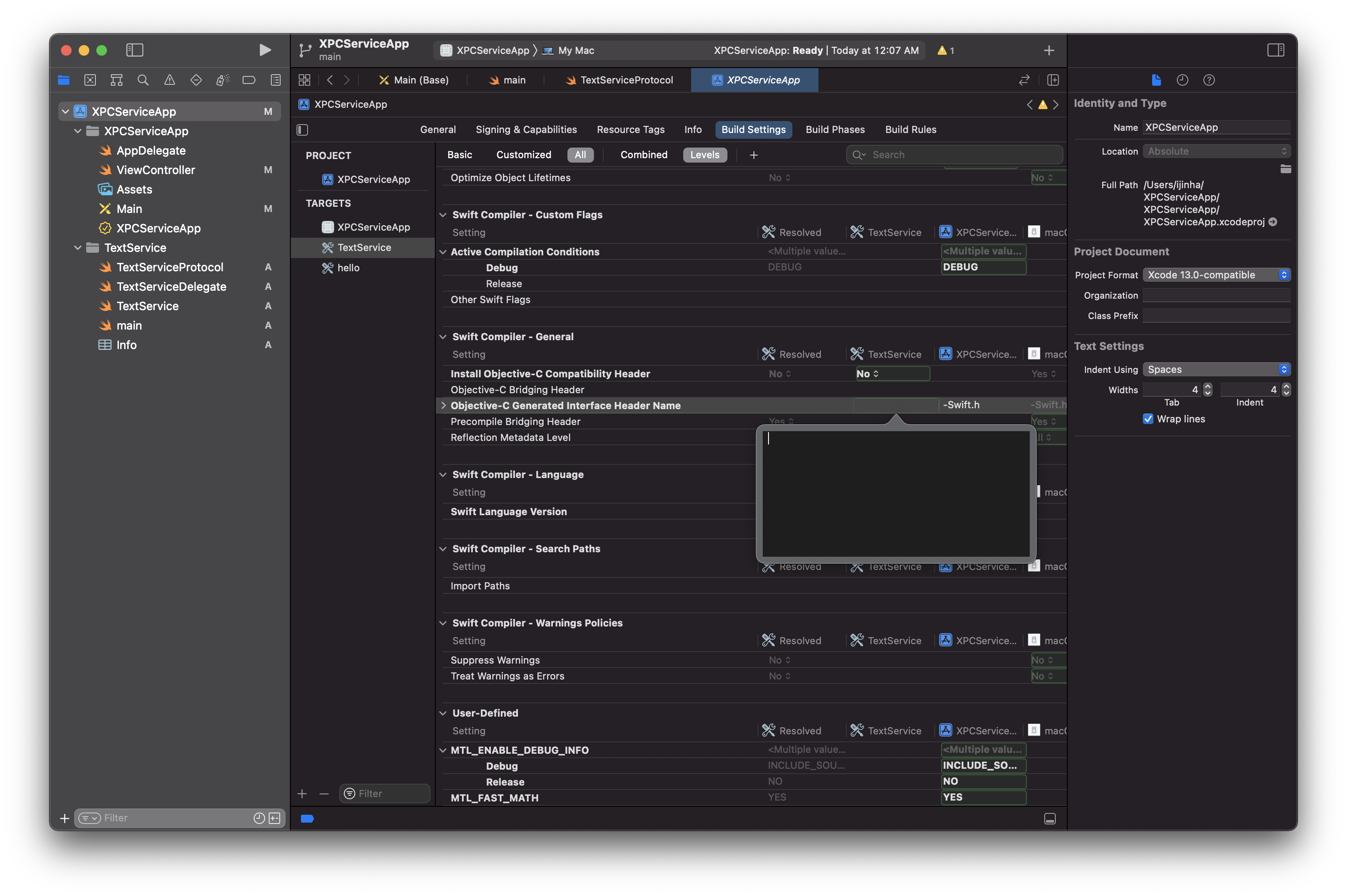
Task: Expand Objective-C Generated Interface Header Name
Action: pyautogui.click(x=443, y=405)
